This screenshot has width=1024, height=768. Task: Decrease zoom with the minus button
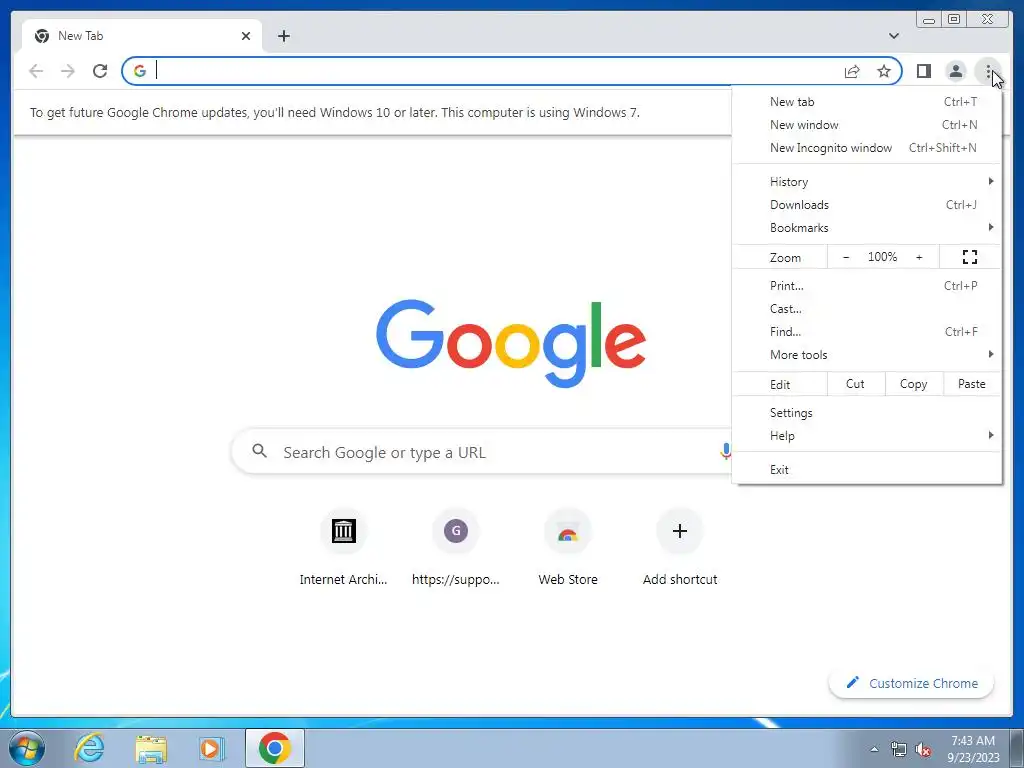click(x=846, y=257)
